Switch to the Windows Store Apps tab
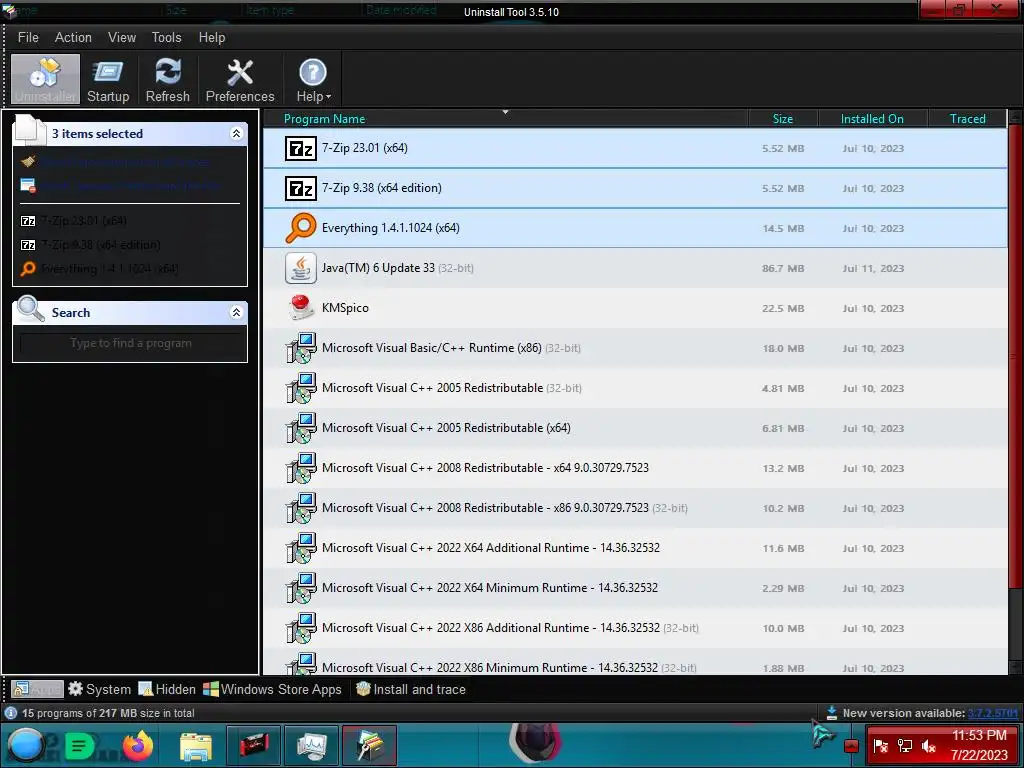The height and width of the screenshot is (768, 1024). point(272,689)
